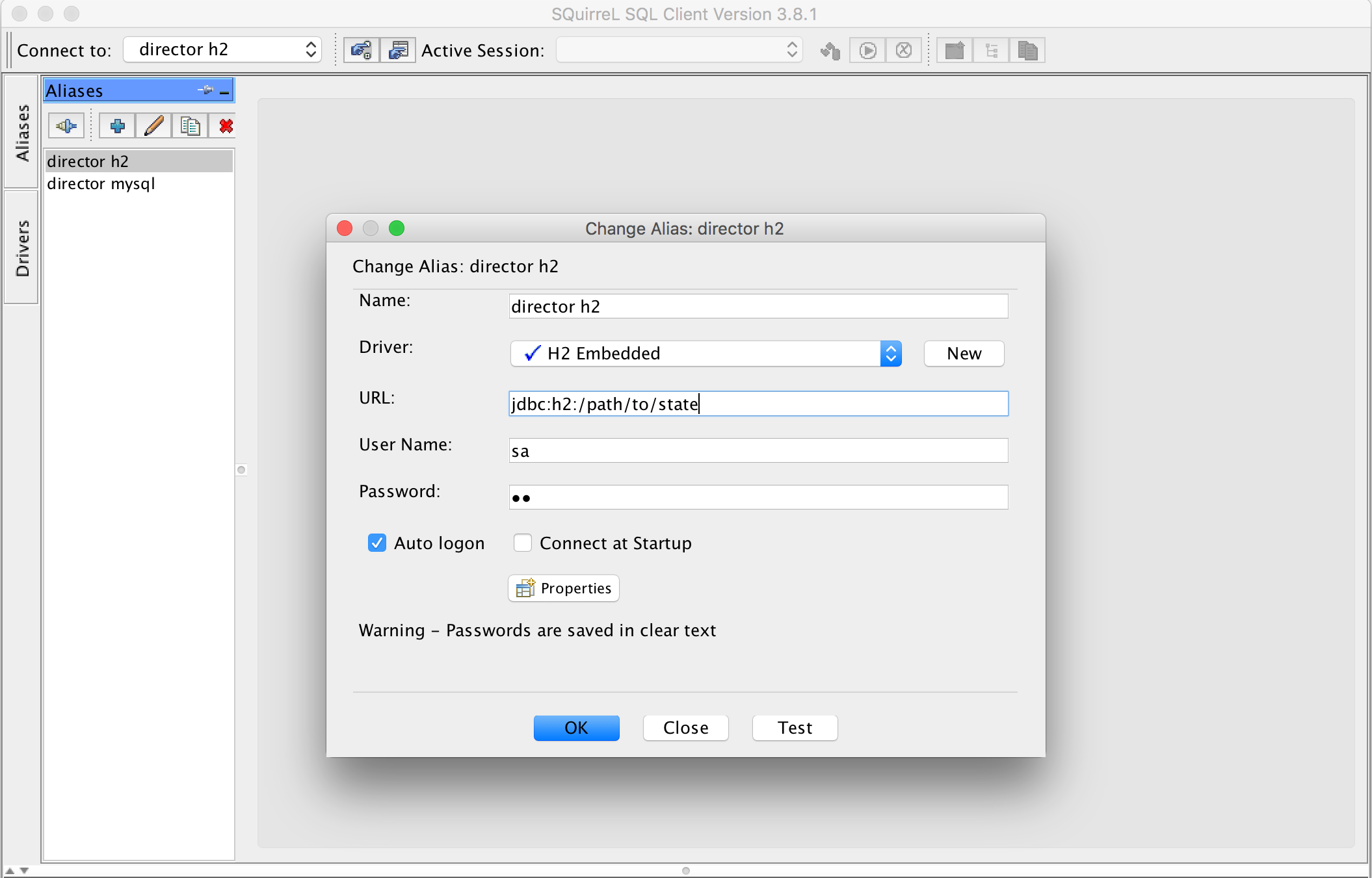Click the close session circle-X icon
The image size is (1372, 878).
coord(904,50)
